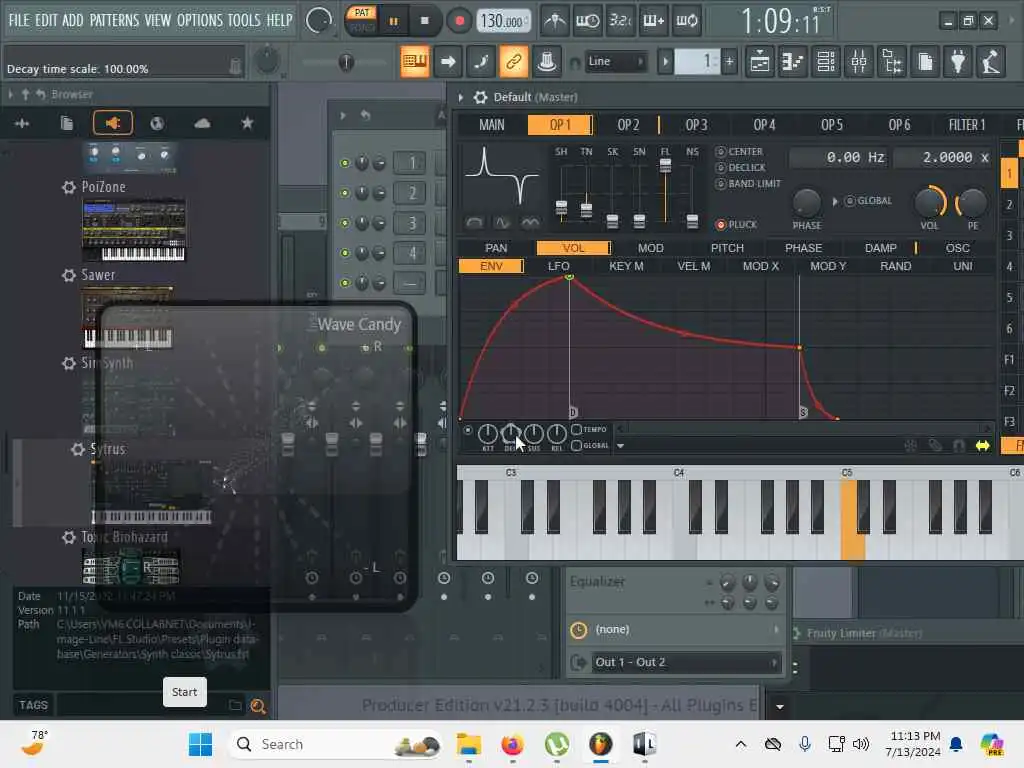Viewport: 1024px width, 768px height.
Task: Toggle note/clip grouping stamp icon
Action: [547, 61]
